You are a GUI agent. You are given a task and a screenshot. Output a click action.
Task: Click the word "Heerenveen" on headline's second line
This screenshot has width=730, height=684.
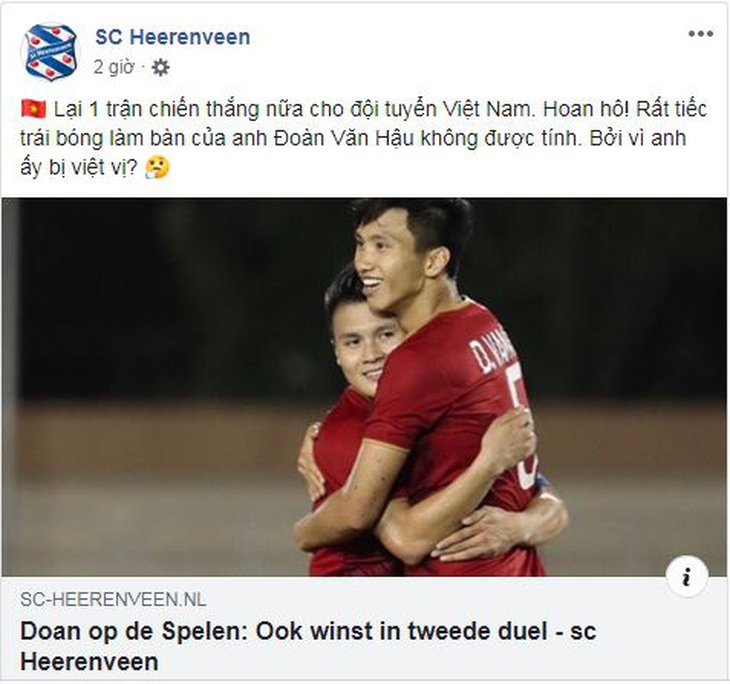88,661
